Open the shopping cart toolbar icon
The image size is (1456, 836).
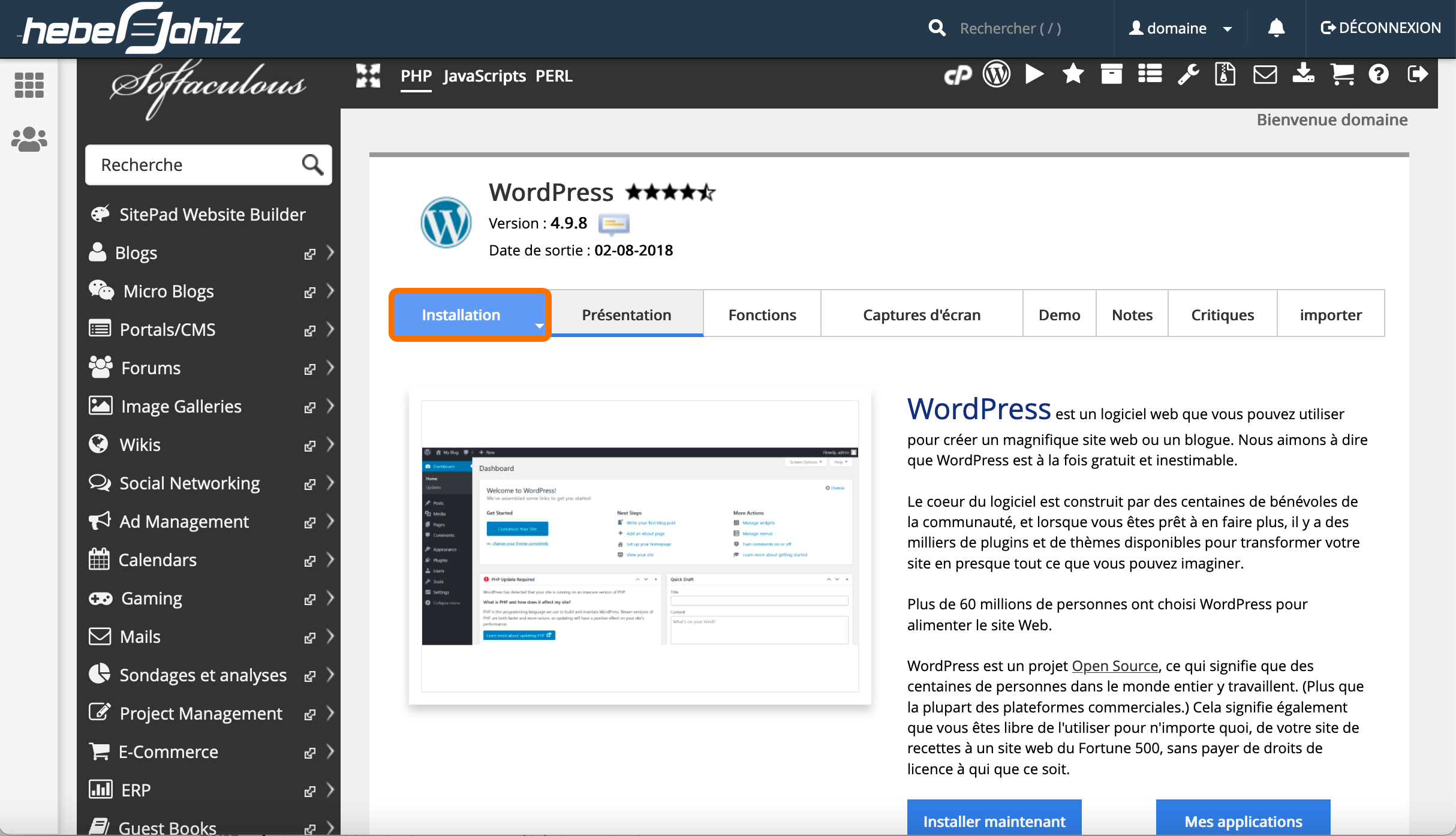(x=1342, y=74)
